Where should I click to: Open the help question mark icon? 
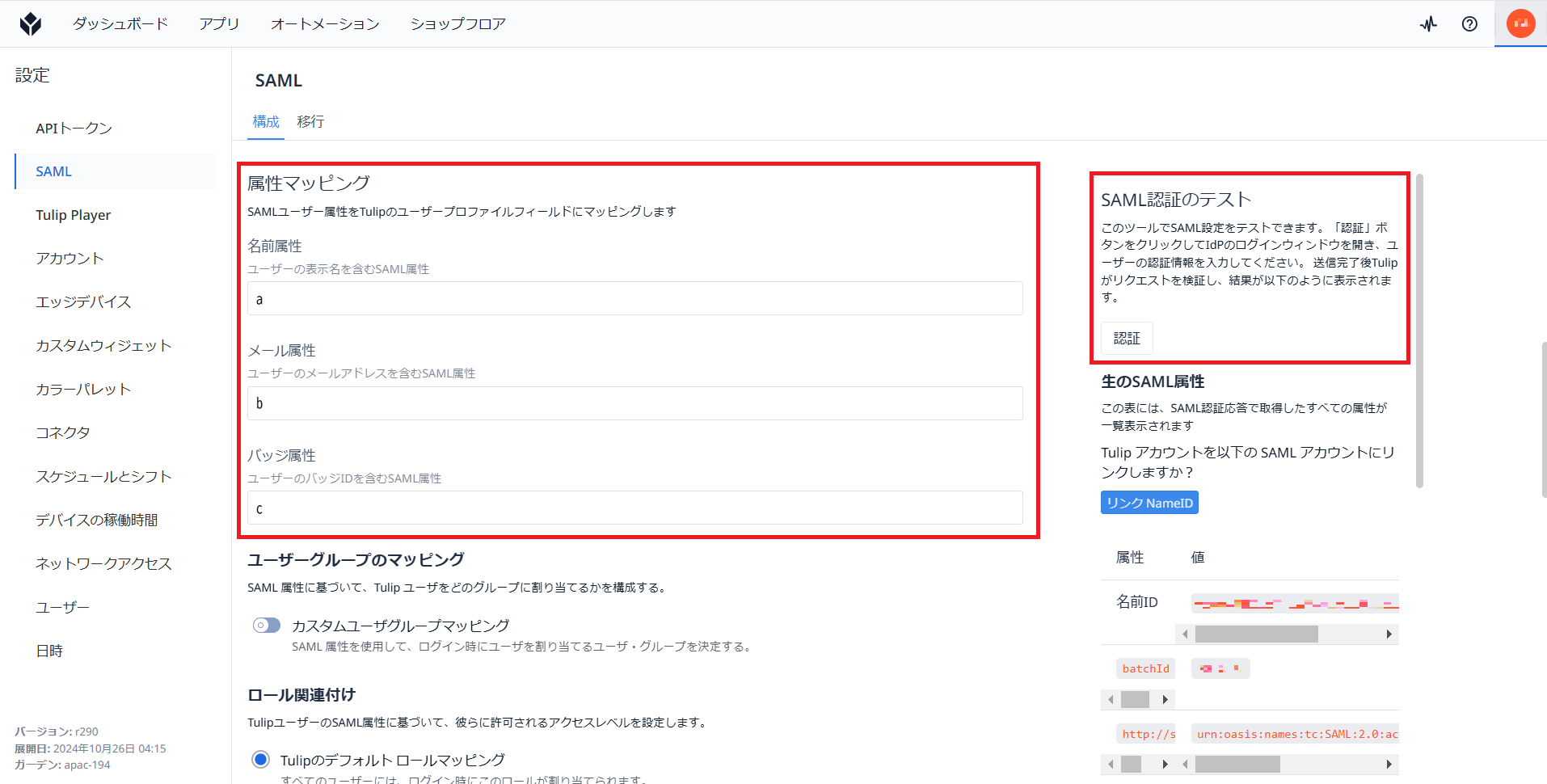point(1469,23)
